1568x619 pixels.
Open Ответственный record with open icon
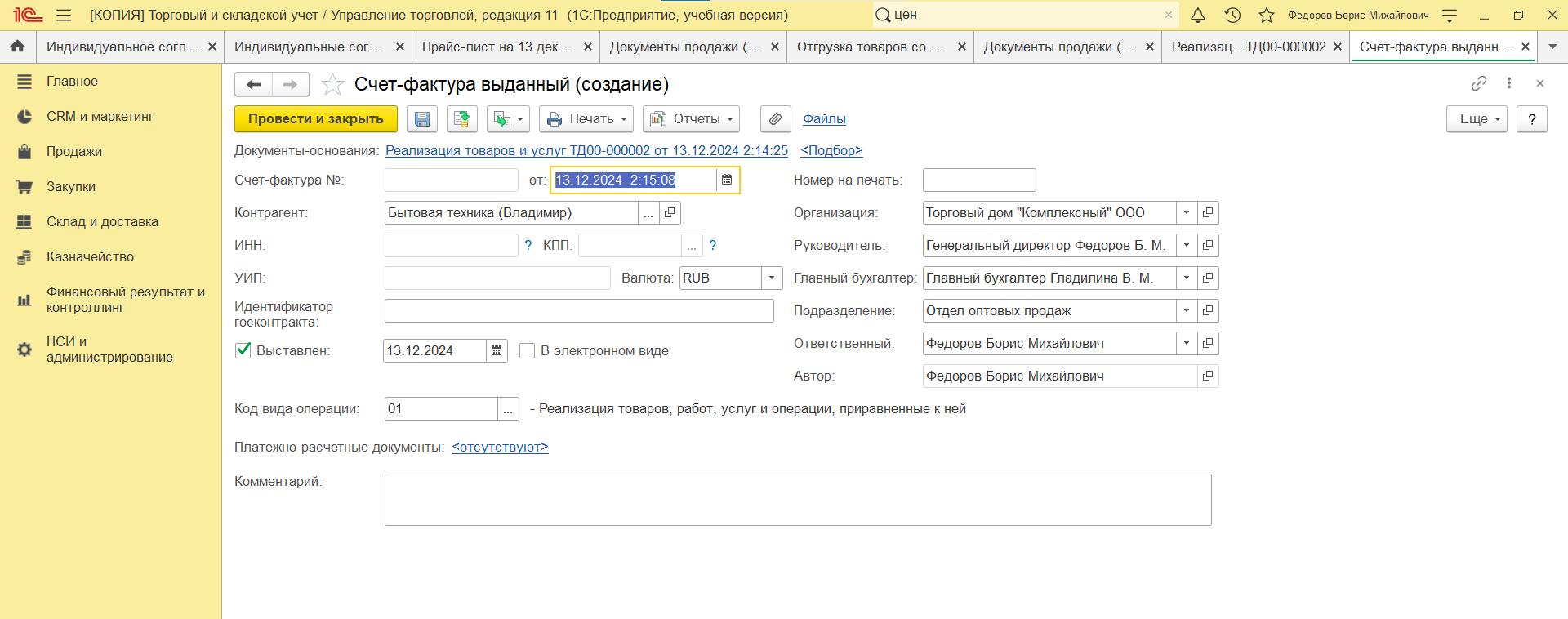tap(1208, 343)
